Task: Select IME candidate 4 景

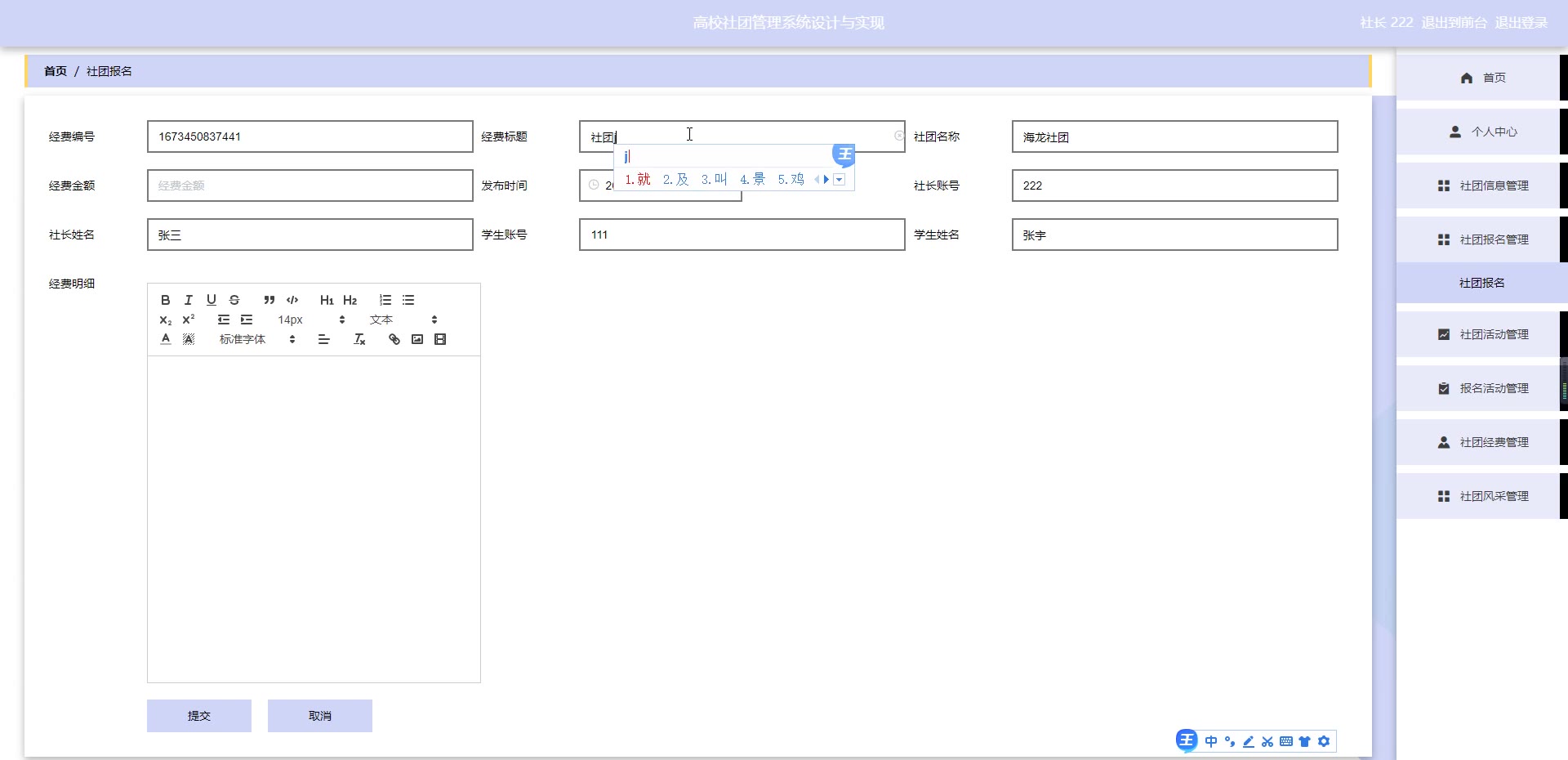Action: coord(753,179)
